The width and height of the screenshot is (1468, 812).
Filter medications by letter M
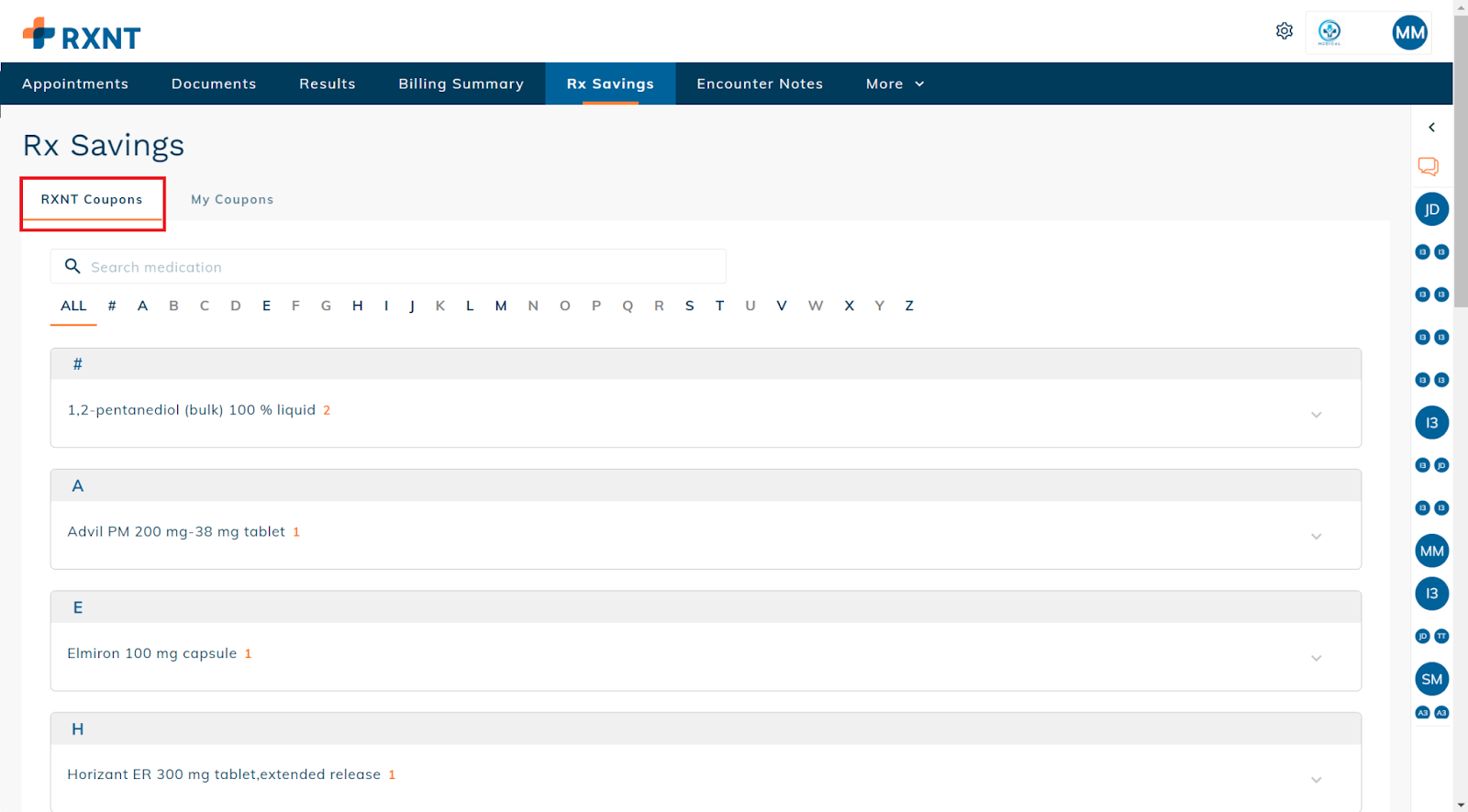[501, 306]
